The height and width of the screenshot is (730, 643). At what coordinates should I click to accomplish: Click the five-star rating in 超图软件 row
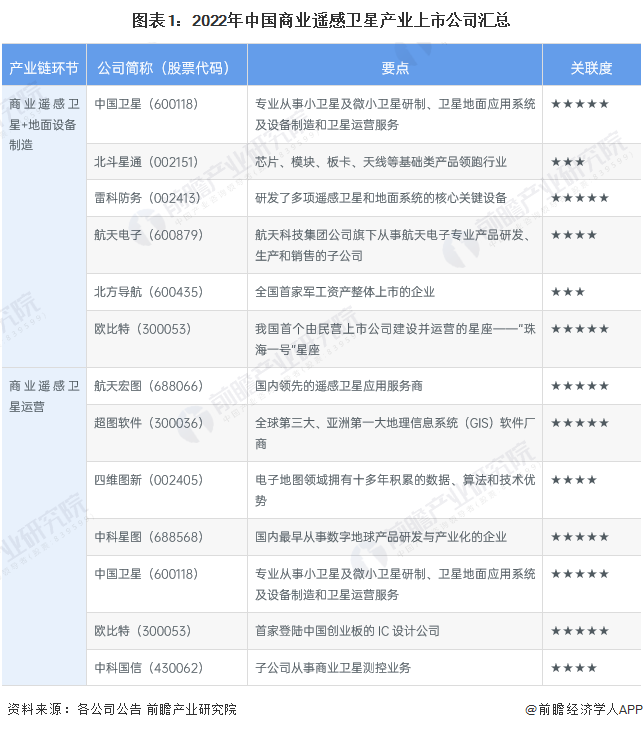(x=580, y=423)
